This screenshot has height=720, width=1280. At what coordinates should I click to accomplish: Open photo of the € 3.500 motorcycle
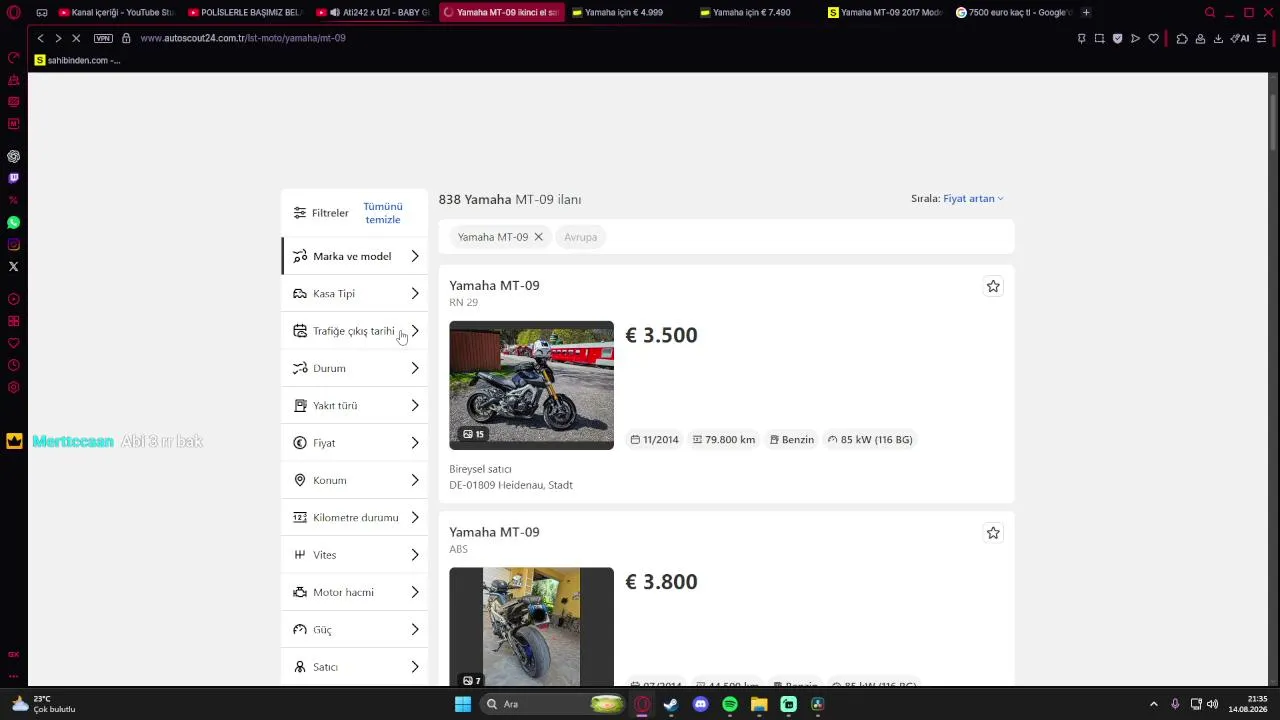click(531, 385)
